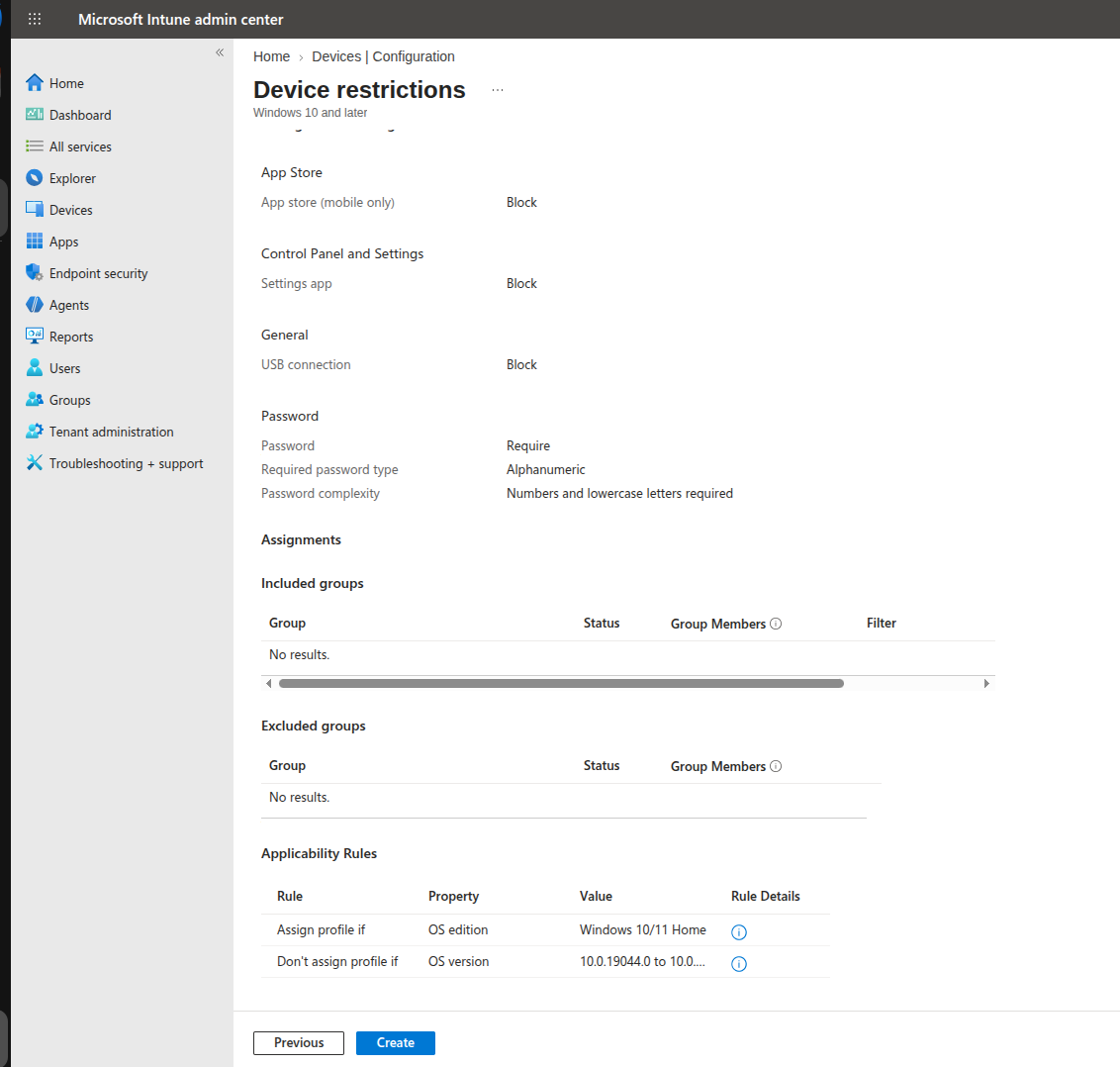The width and height of the screenshot is (1120, 1067).
Task: Click "Don't assign profile if" rule cell
Action: [x=337, y=961]
